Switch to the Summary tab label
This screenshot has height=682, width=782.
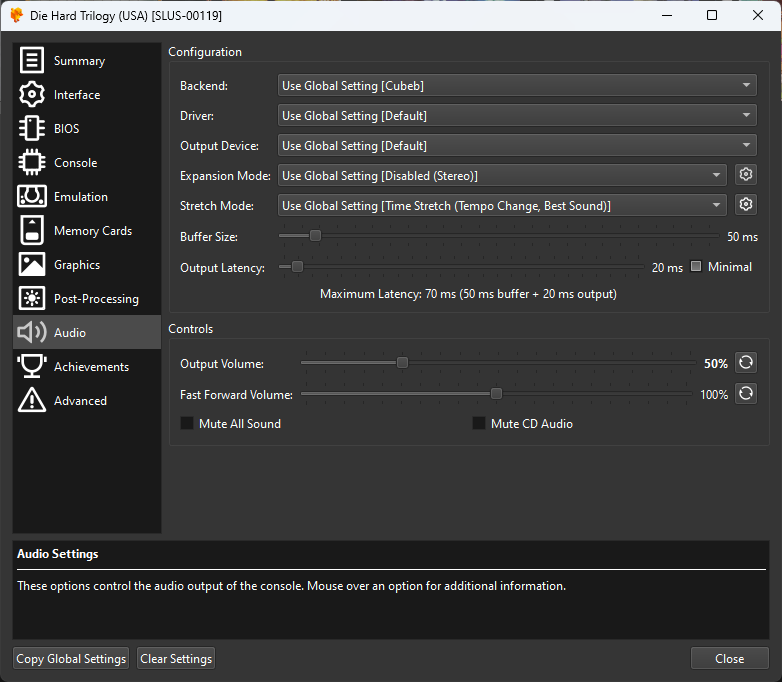(79, 61)
